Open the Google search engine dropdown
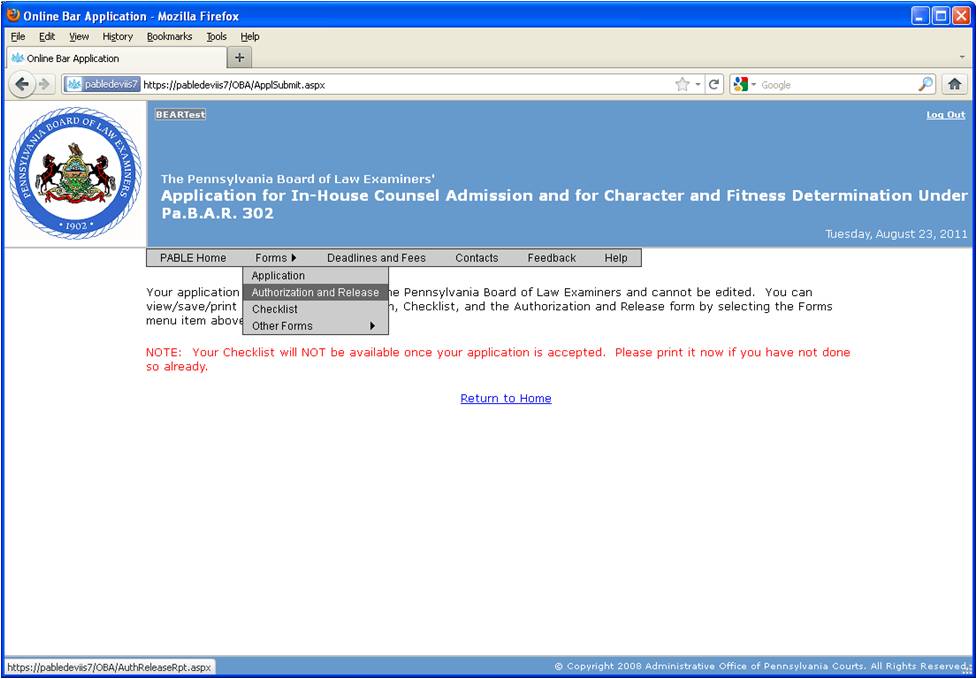 coord(745,85)
